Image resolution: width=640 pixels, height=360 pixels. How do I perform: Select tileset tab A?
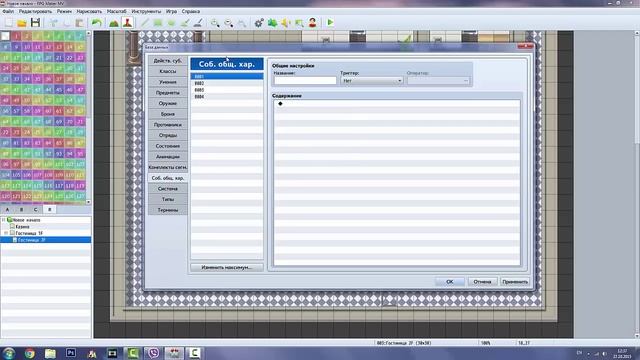[x=7, y=209]
